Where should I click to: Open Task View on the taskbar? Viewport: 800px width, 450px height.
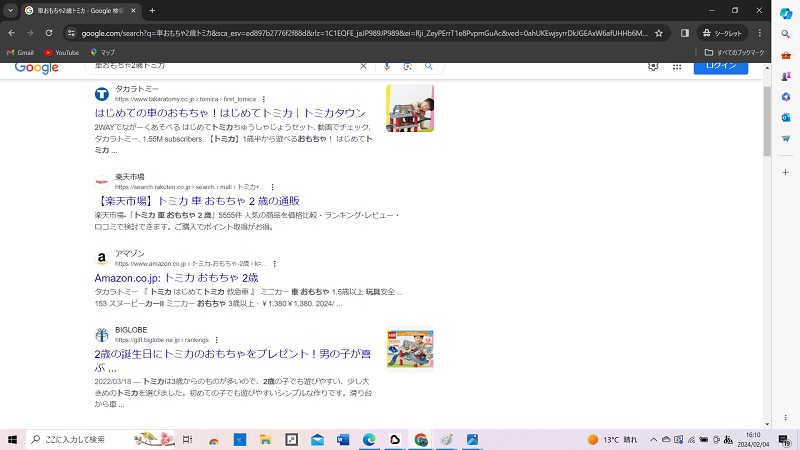tap(187, 439)
